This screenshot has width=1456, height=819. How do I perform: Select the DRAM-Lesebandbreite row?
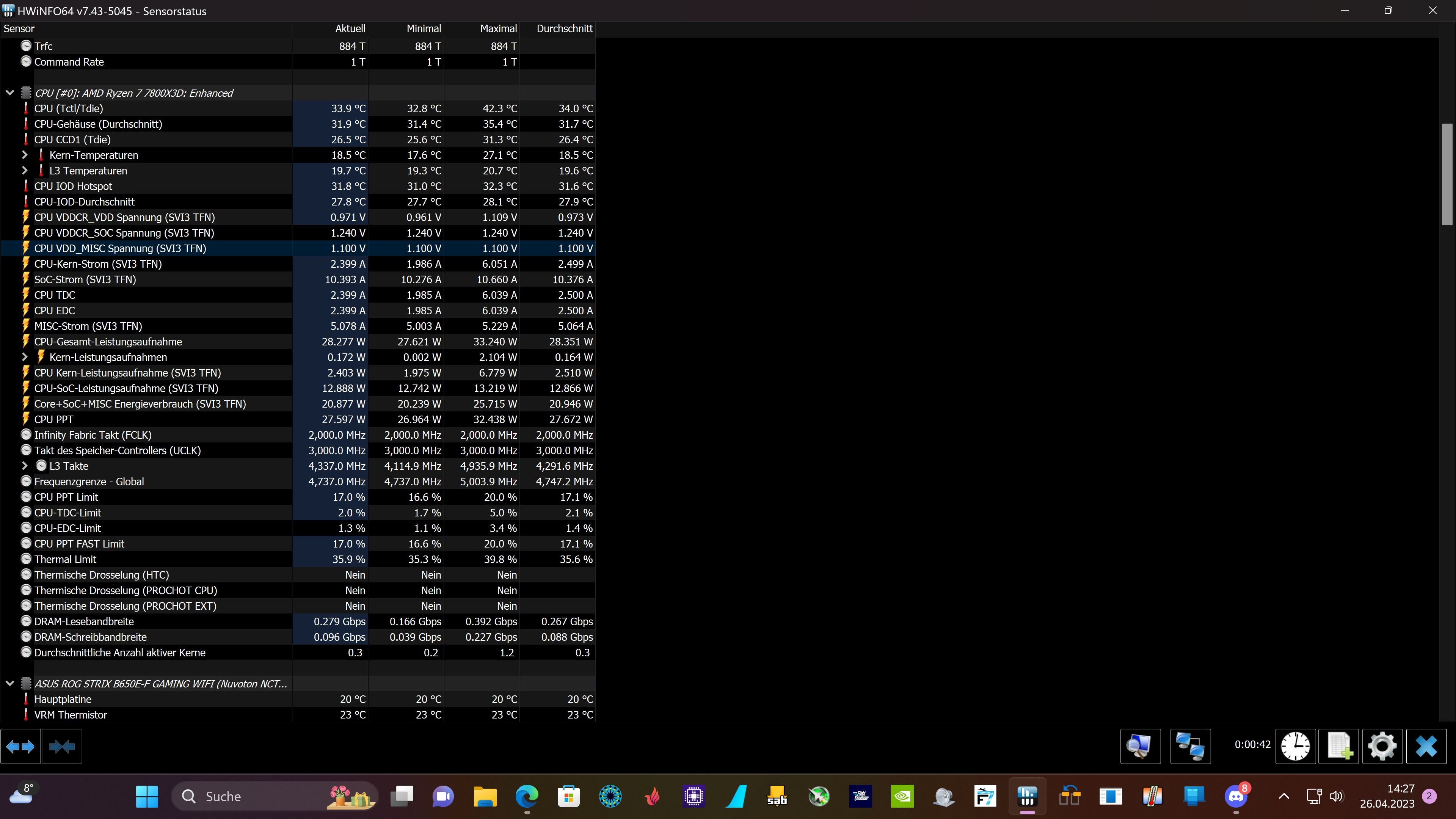coord(297,621)
